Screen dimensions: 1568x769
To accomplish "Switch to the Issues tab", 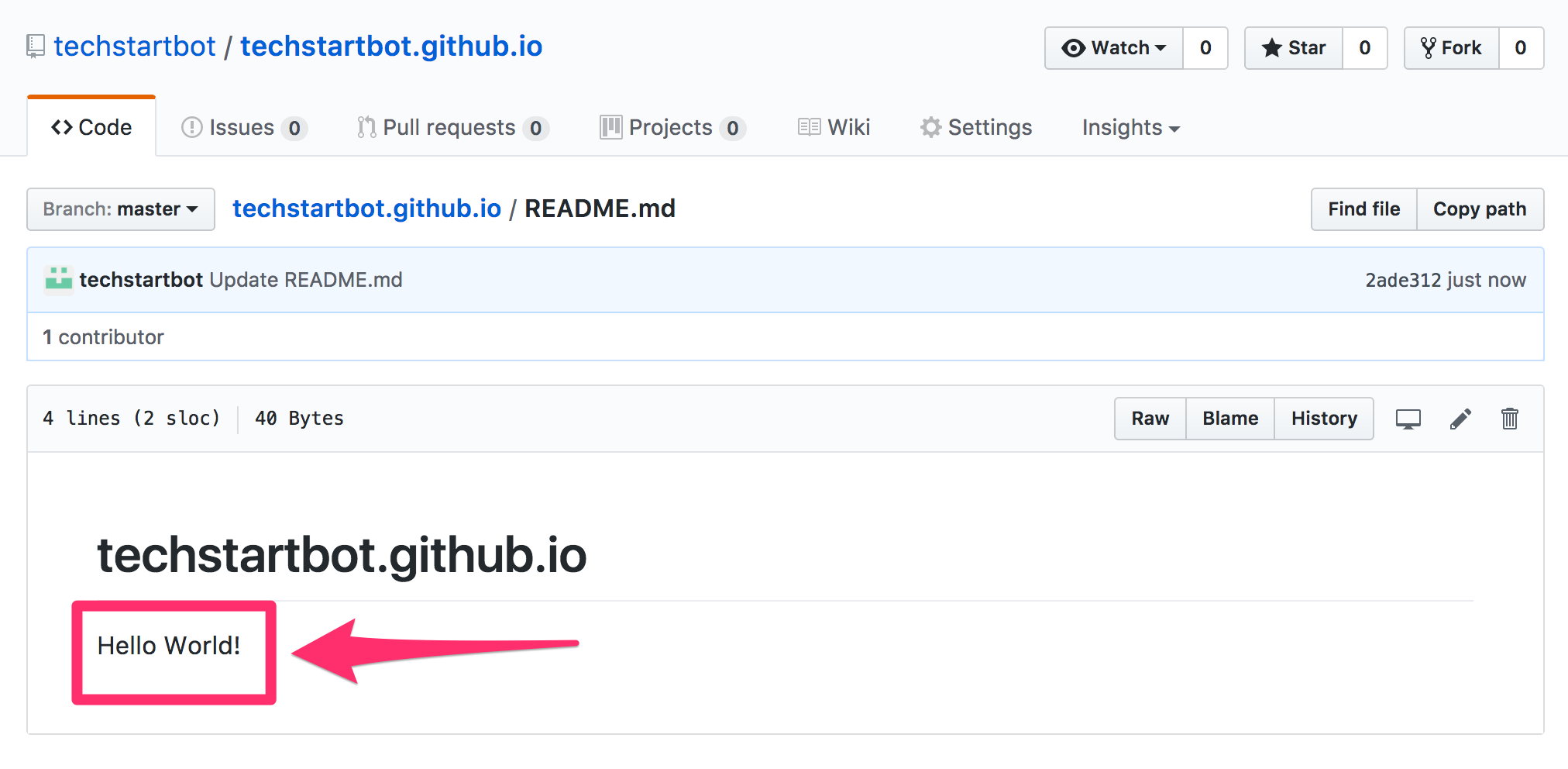I will (240, 126).
